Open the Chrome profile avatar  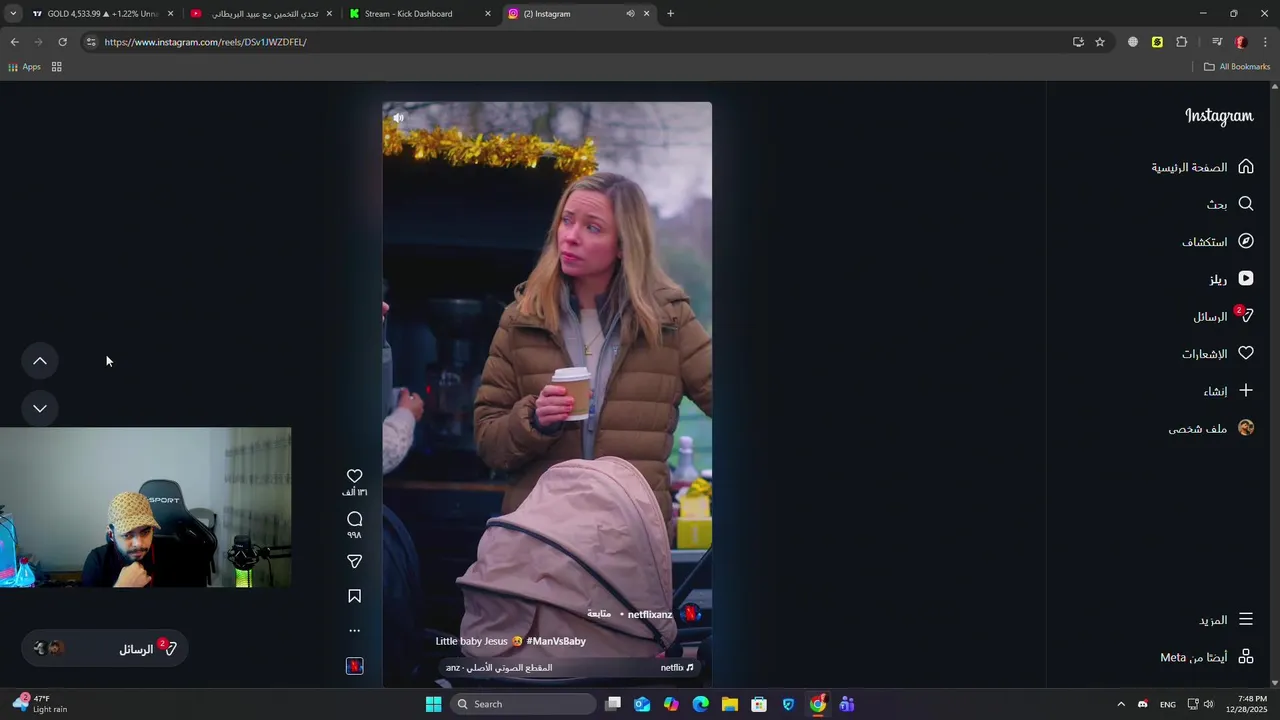click(1241, 42)
